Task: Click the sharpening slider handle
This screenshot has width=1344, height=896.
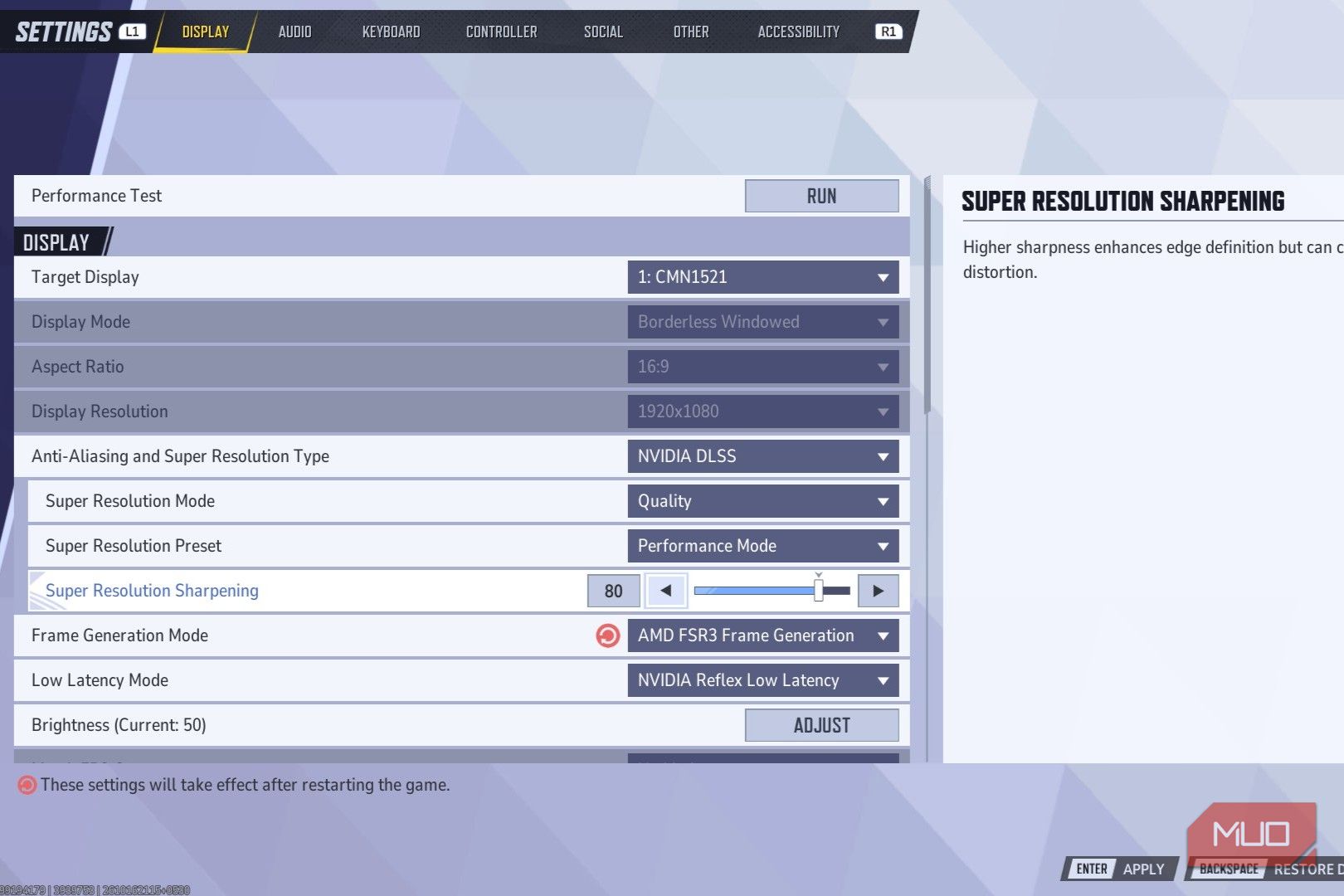Action: coord(819,590)
